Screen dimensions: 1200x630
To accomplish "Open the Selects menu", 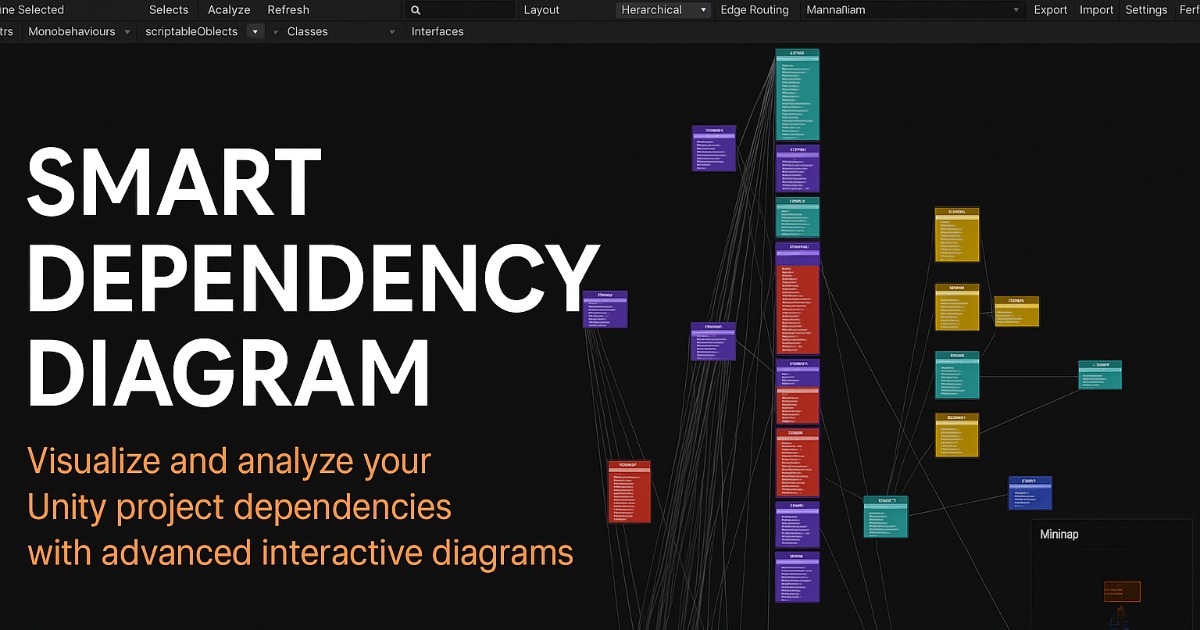I will pyautogui.click(x=168, y=10).
